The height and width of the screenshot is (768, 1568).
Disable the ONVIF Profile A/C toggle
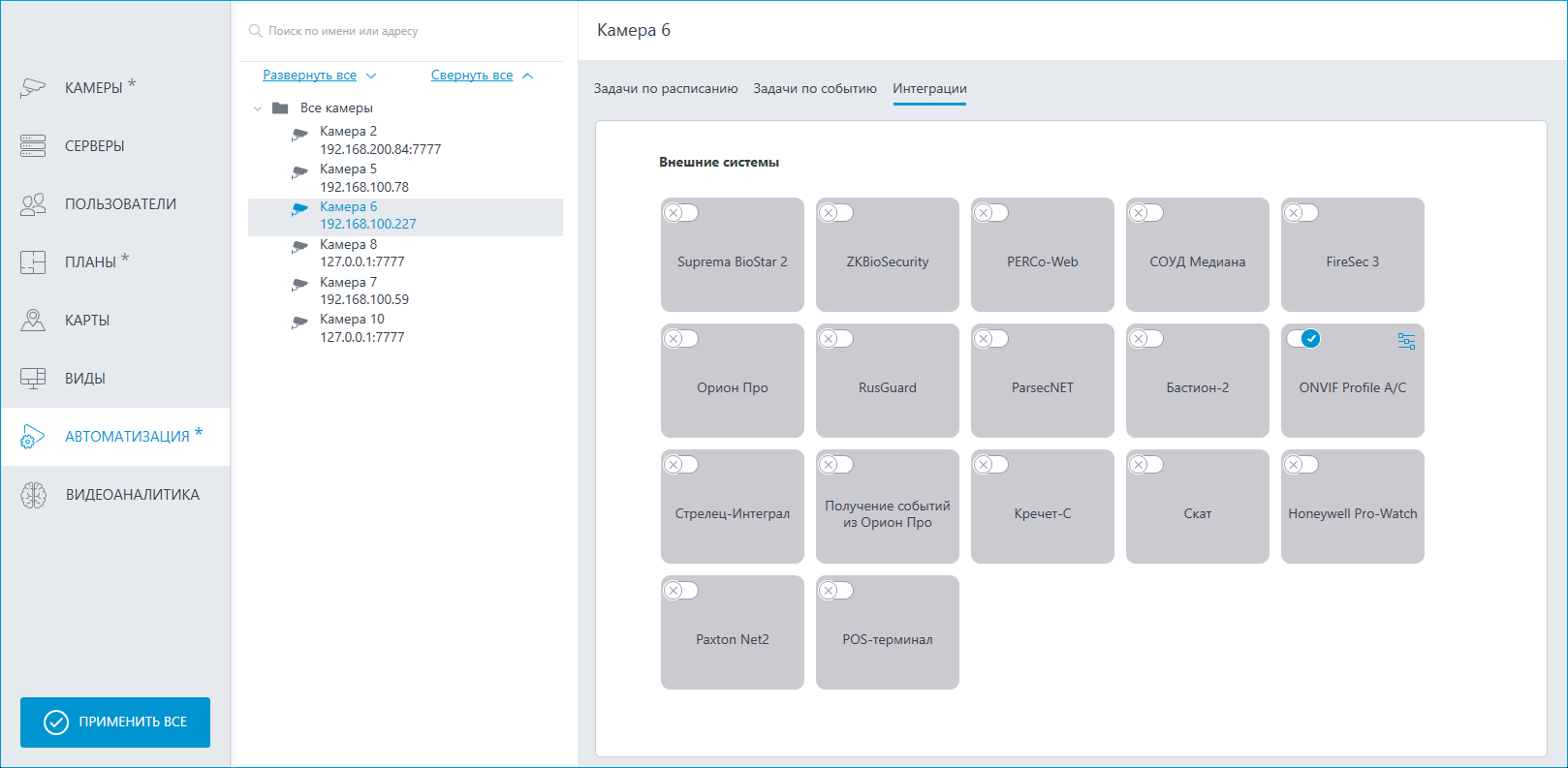click(1303, 338)
